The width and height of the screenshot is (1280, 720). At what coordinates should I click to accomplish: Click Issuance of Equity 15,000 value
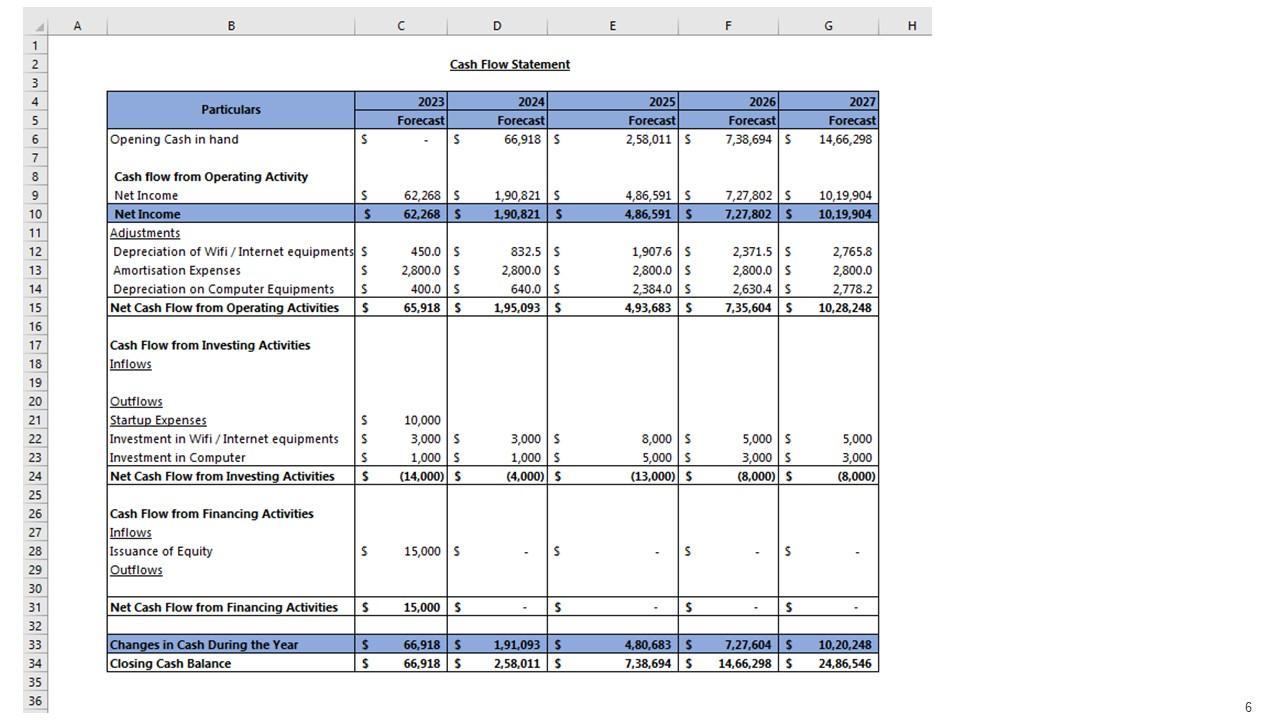[x=422, y=551]
